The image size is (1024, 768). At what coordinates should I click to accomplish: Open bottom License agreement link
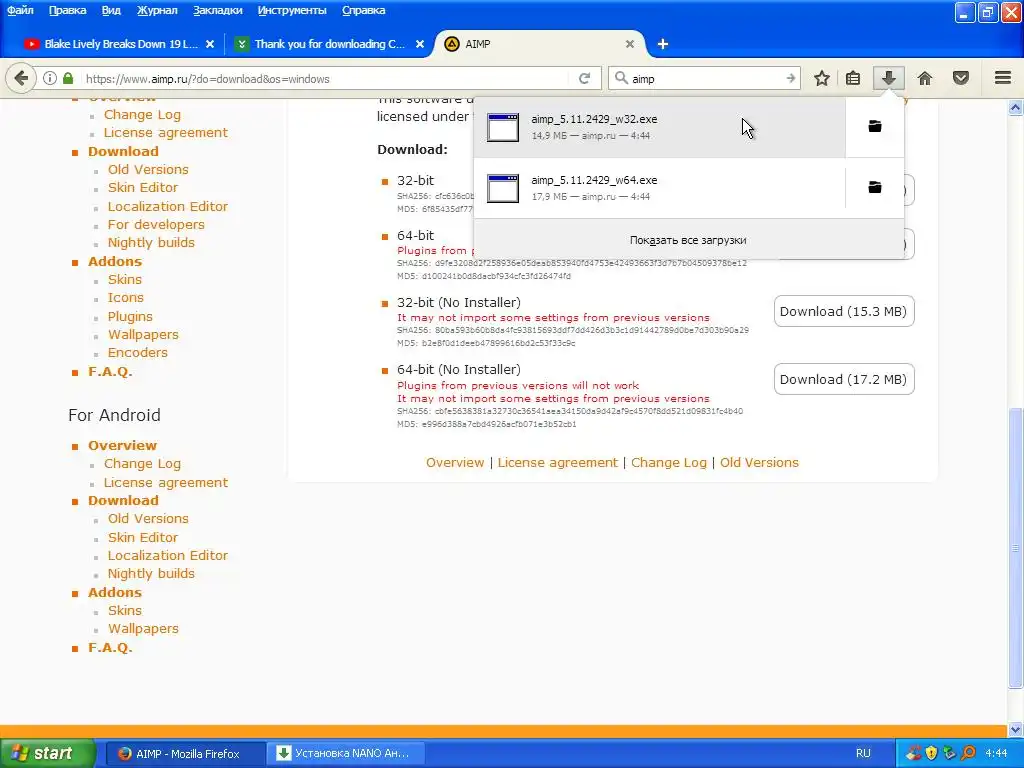(x=557, y=462)
